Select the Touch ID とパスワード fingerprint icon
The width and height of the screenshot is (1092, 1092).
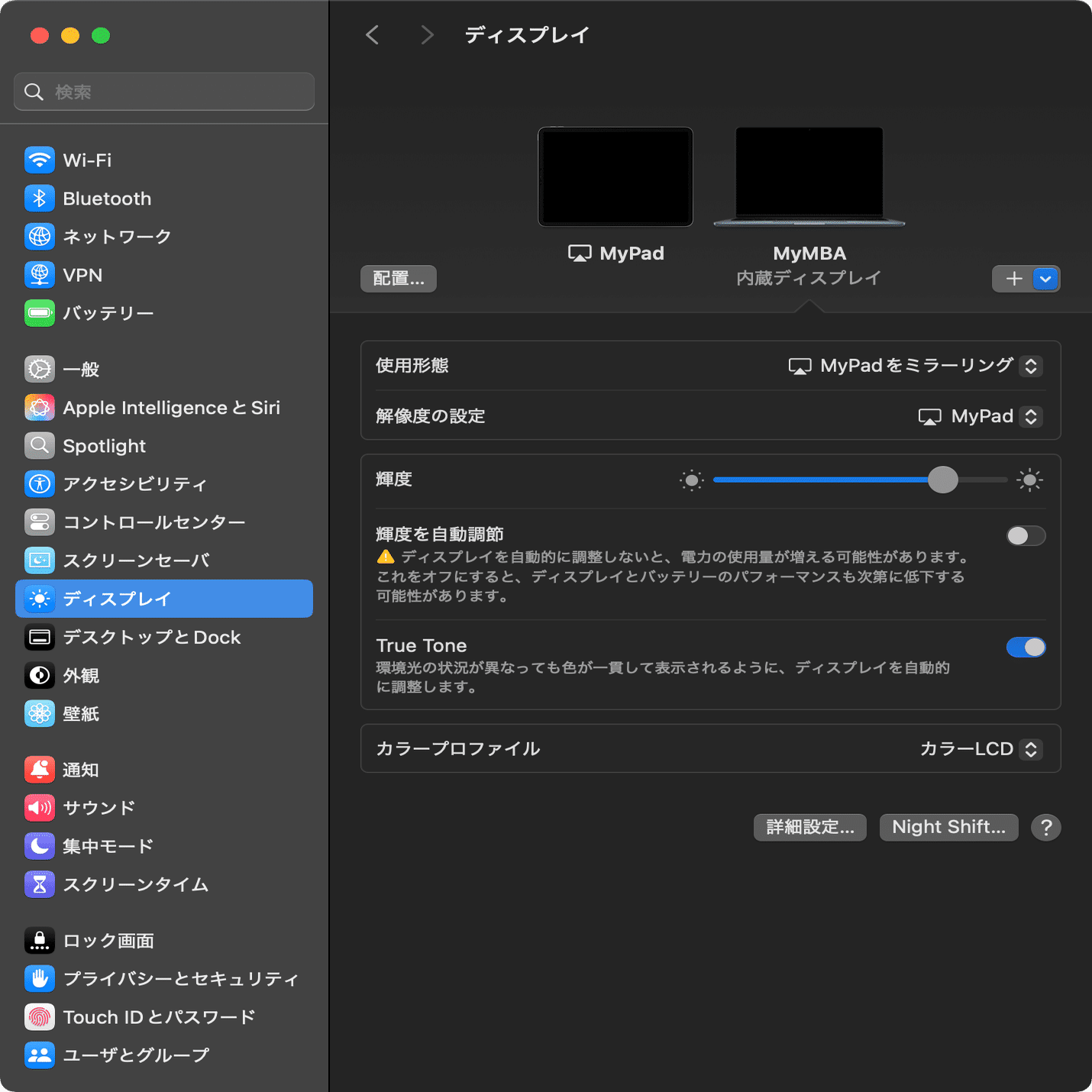(39, 1016)
